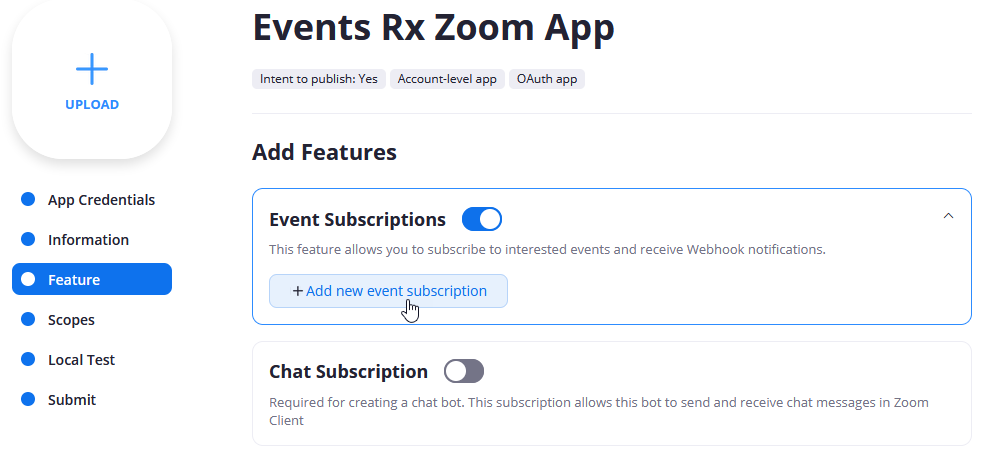The width and height of the screenshot is (981, 451).
Task: Click the OAuth app tag
Action: (547, 79)
